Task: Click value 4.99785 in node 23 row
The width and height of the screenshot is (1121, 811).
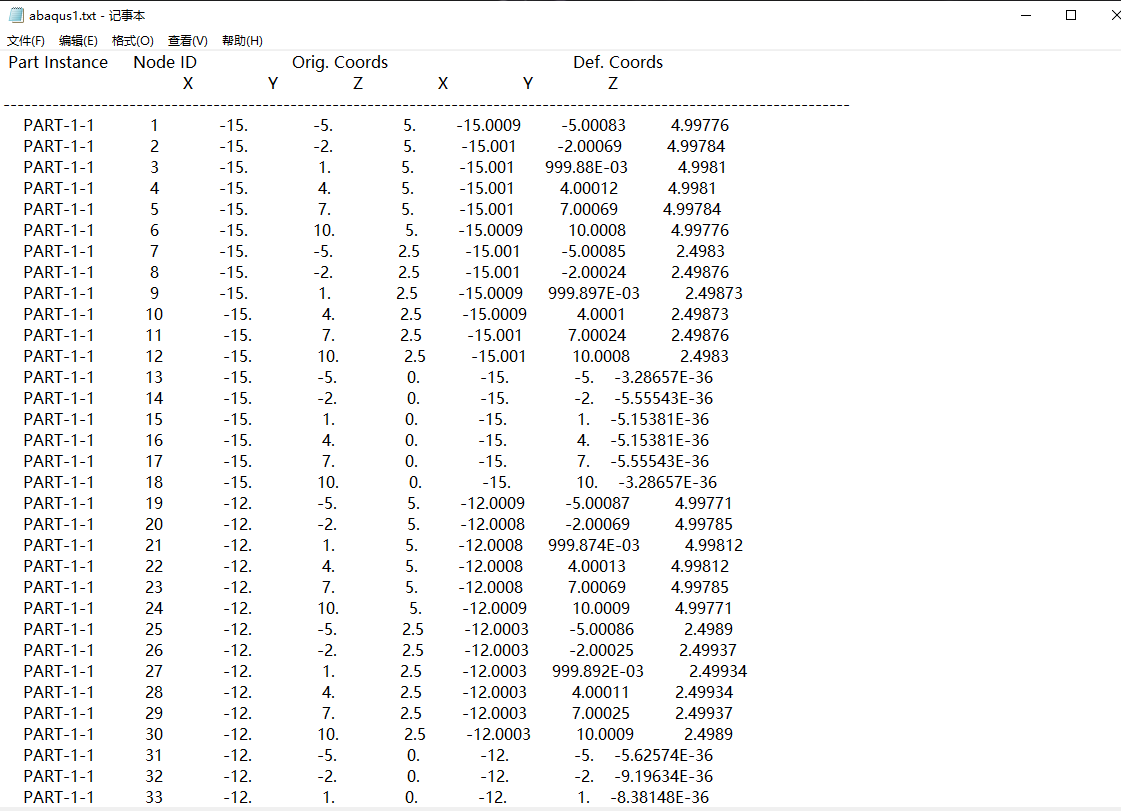Action: 700,587
